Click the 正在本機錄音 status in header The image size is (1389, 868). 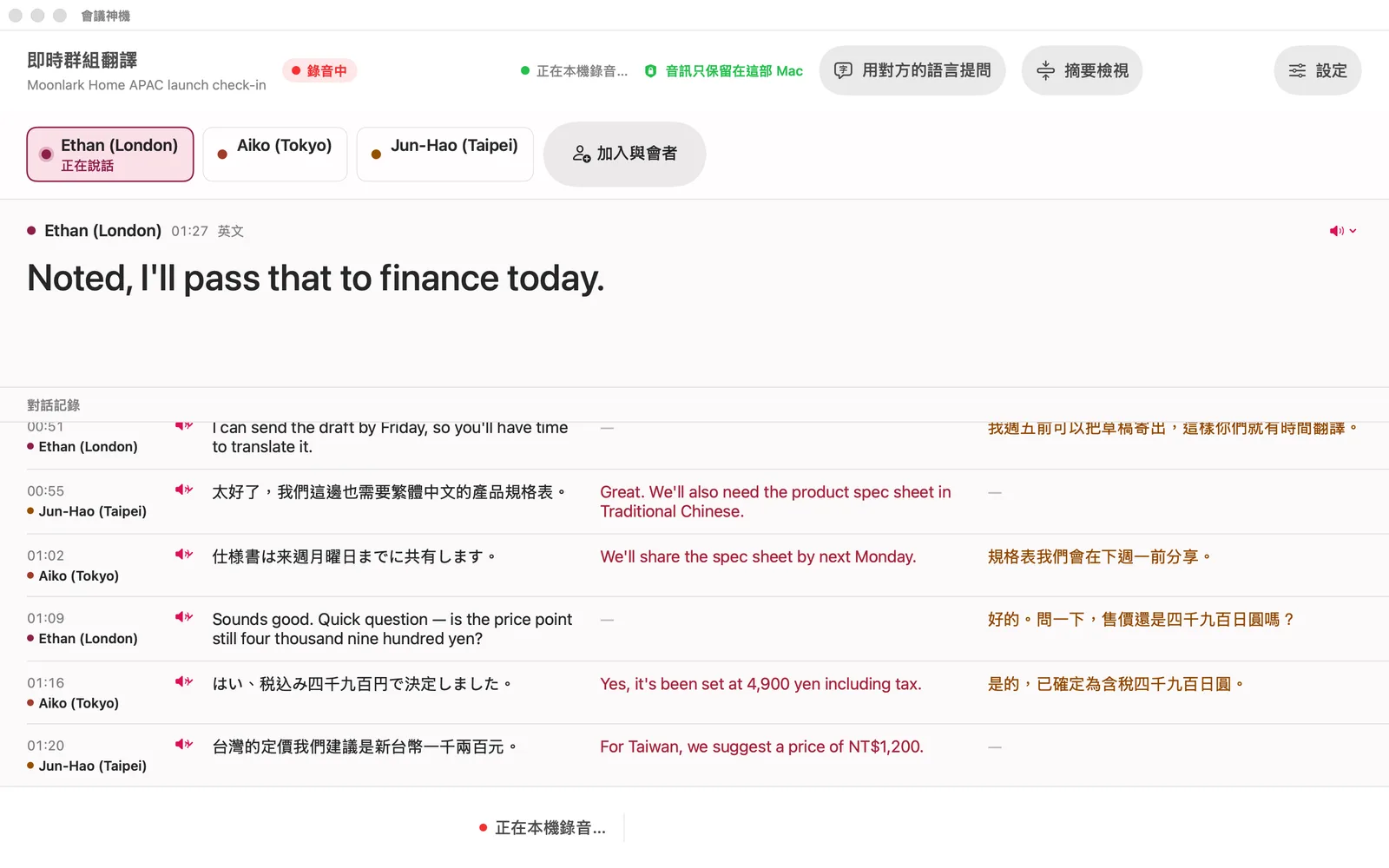pyautogui.click(x=575, y=71)
